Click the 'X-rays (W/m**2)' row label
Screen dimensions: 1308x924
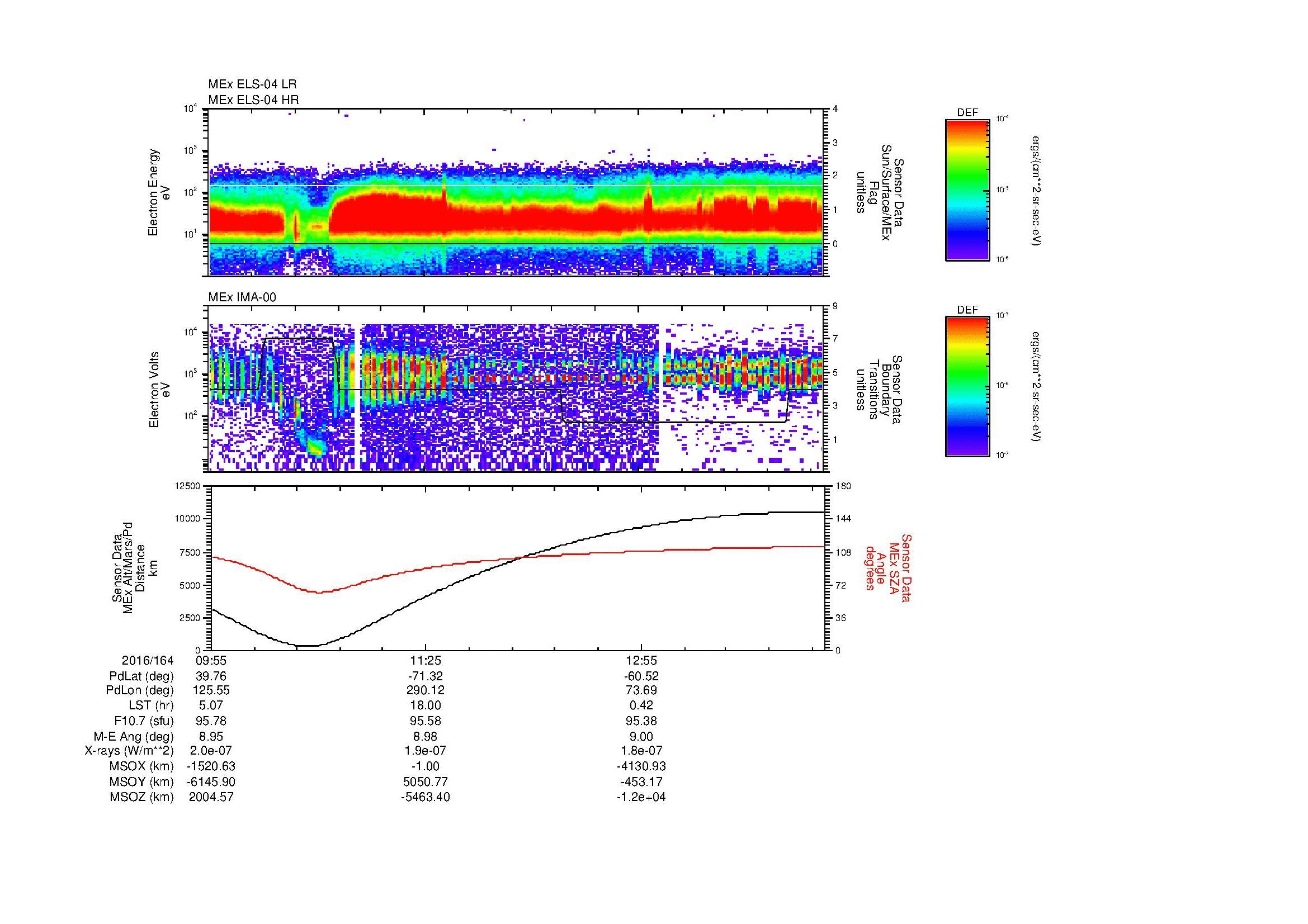pos(129,751)
